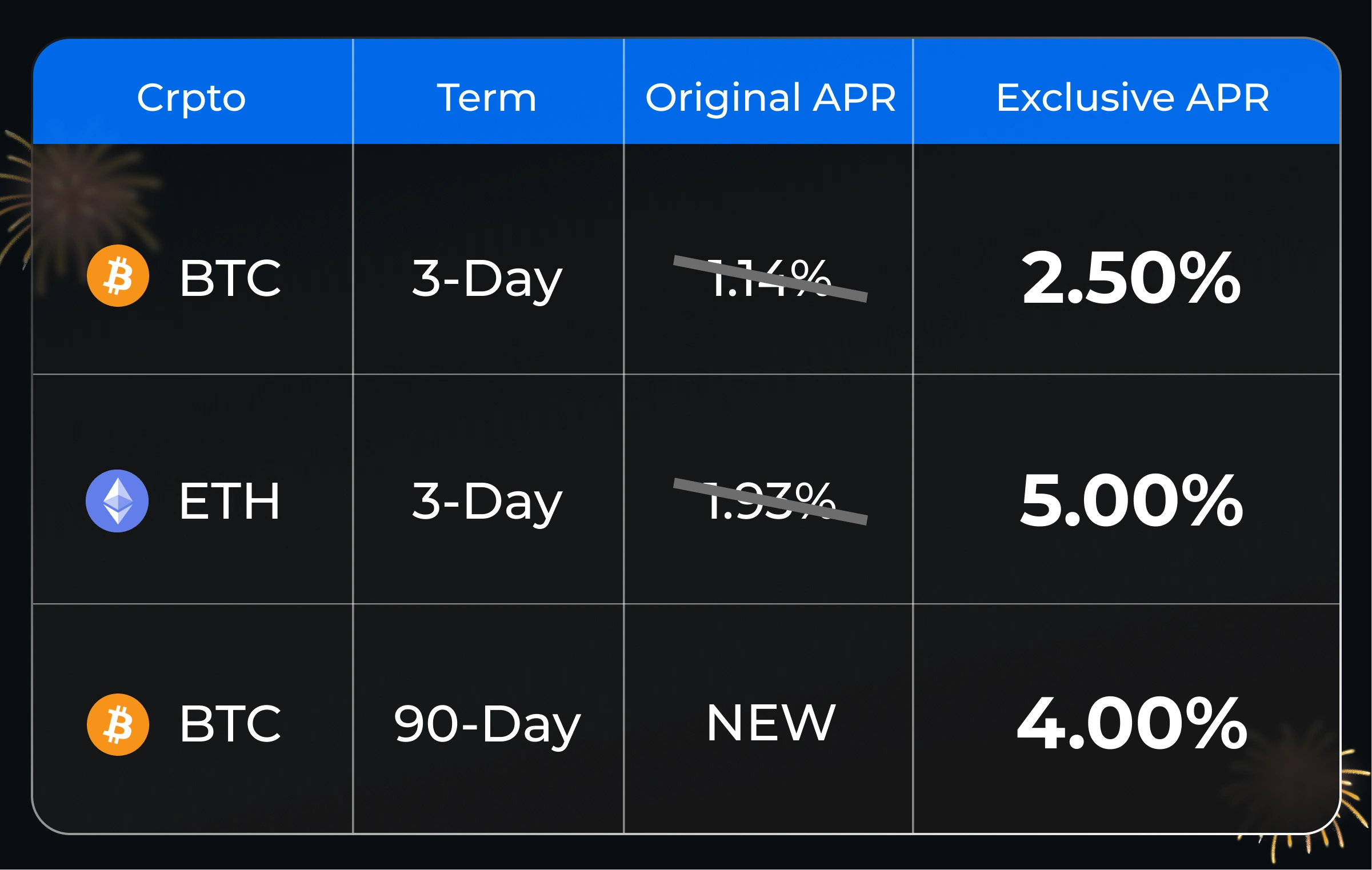Click the crossed-out 1.14% original APR
This screenshot has height=870, width=1372.
770,278
